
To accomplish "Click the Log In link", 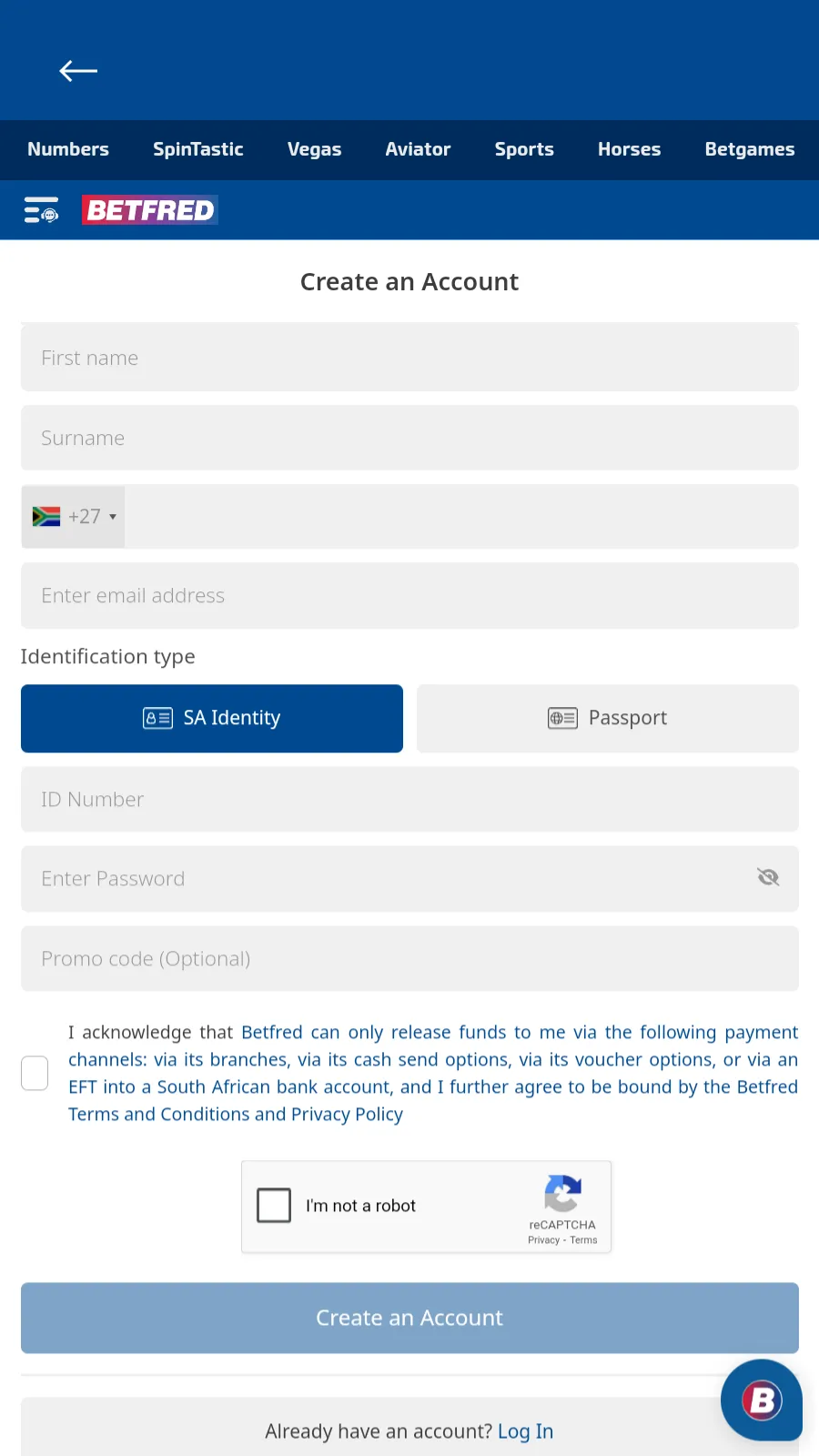I will point(525,1431).
